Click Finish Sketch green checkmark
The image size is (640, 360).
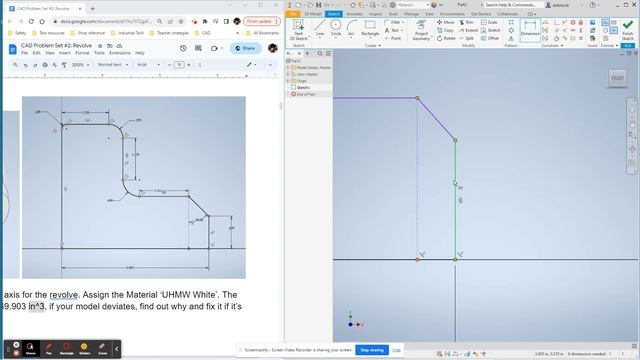tap(628, 29)
